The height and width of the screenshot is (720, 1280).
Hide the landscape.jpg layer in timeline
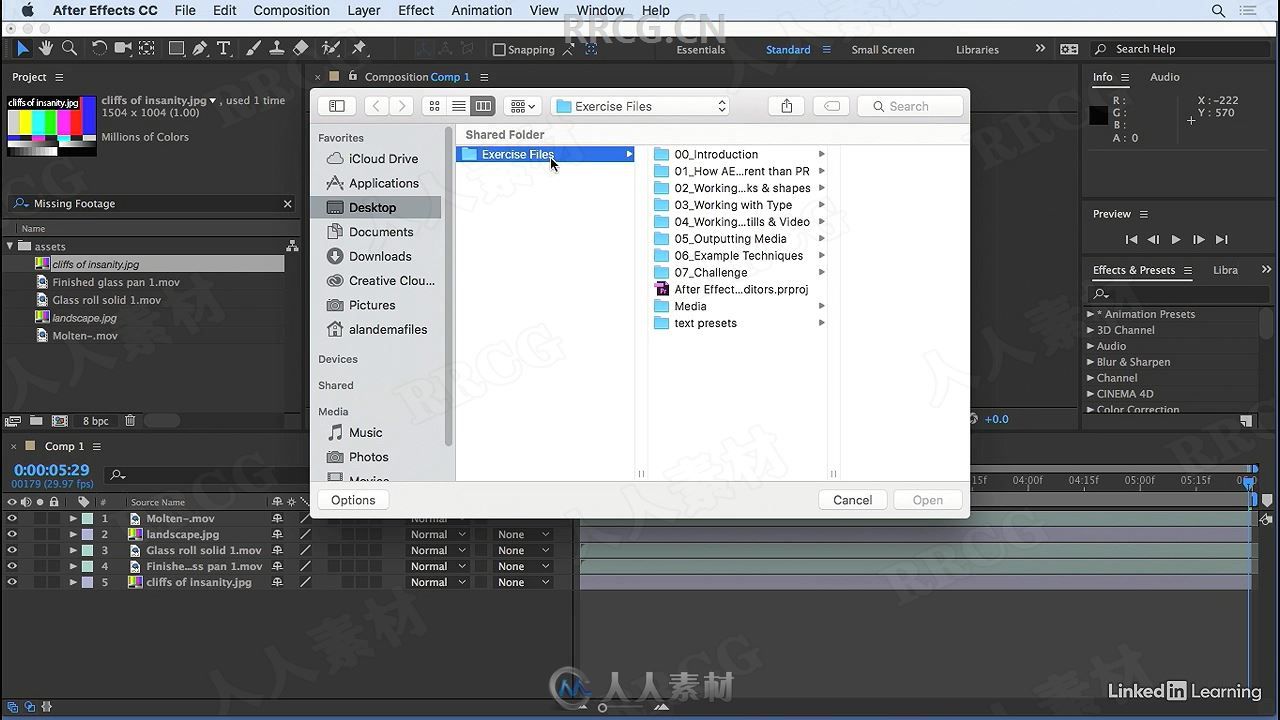[x=12, y=534]
